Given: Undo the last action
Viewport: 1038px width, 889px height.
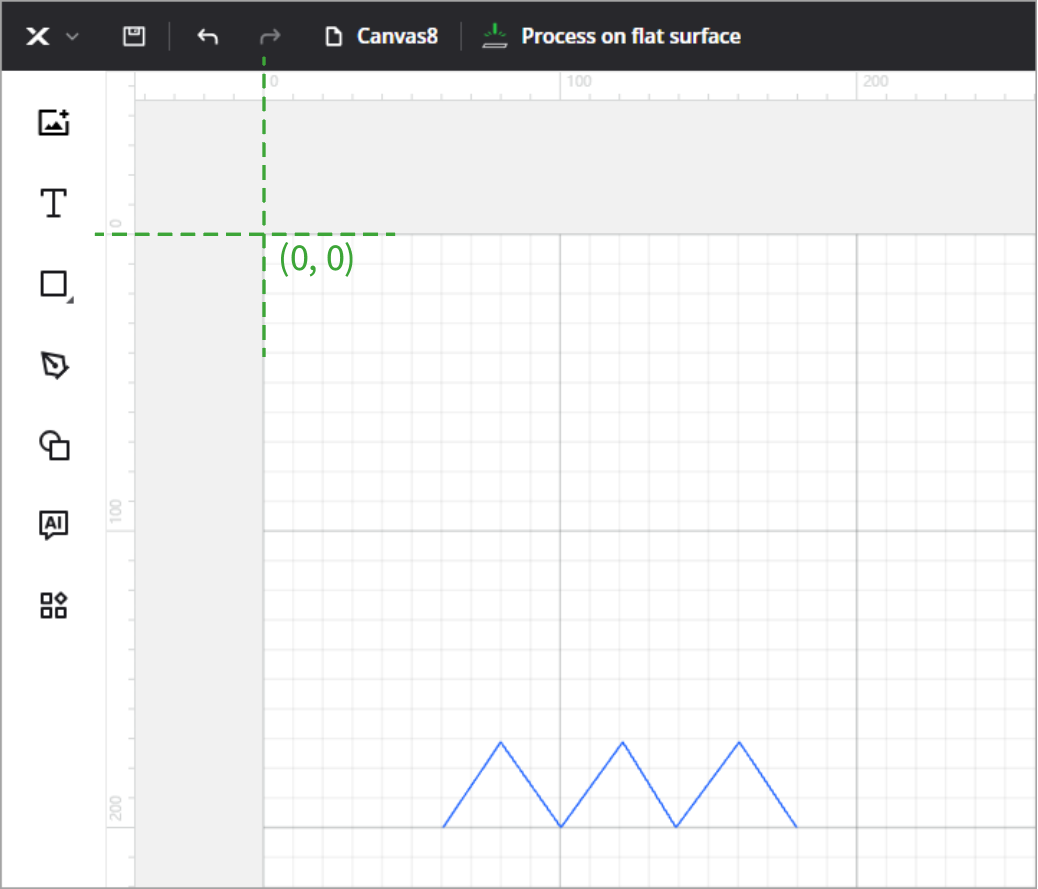Looking at the screenshot, I should pyautogui.click(x=207, y=37).
